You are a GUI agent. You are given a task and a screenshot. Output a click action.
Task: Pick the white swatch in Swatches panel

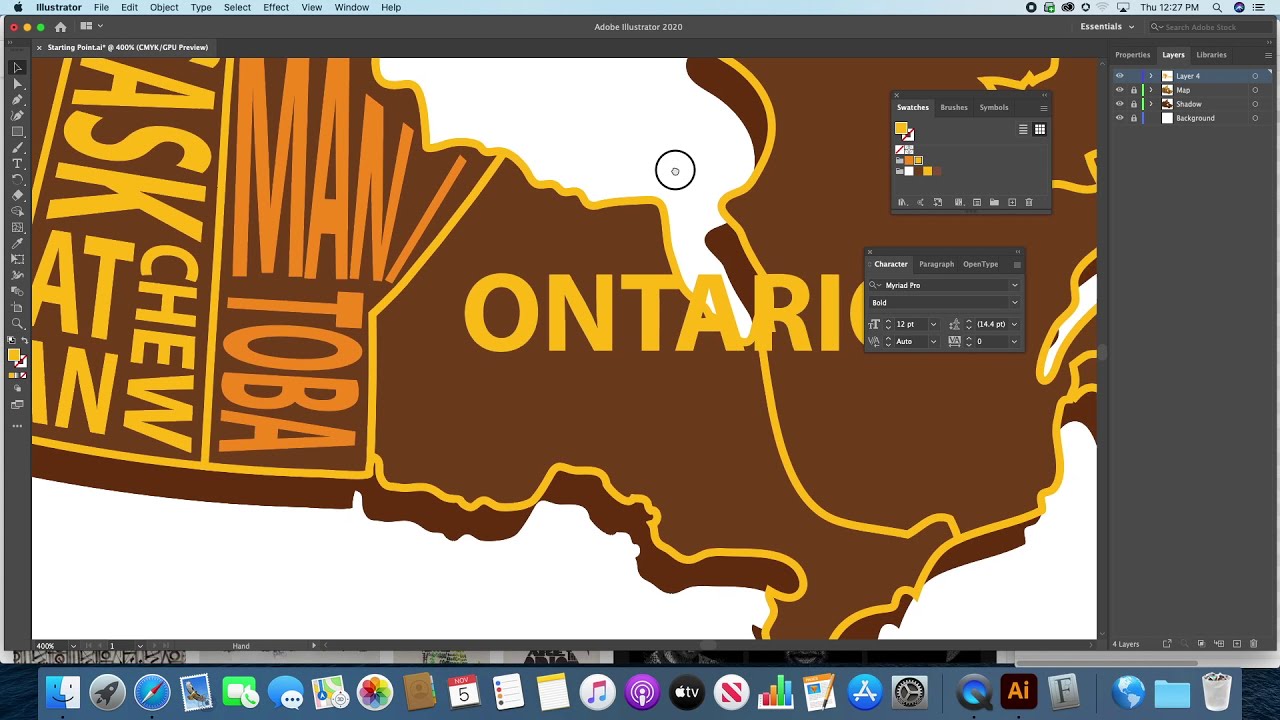(908, 171)
